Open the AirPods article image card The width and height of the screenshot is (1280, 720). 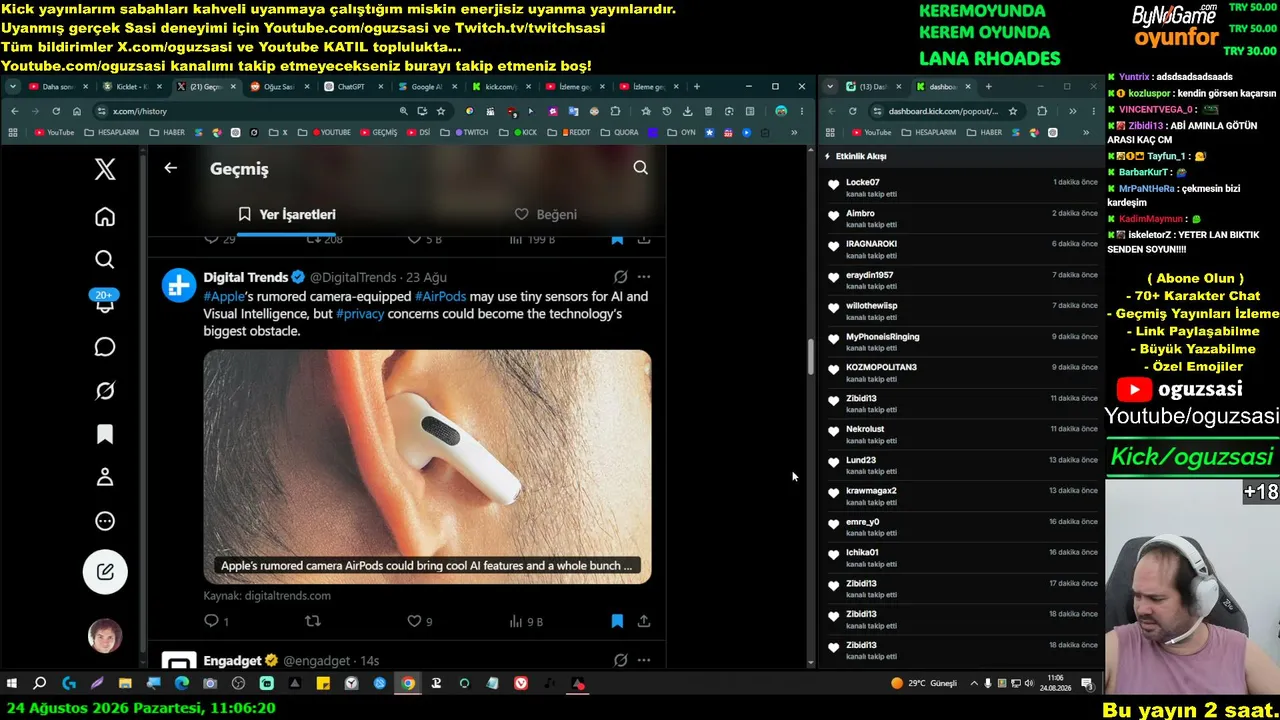(x=427, y=466)
